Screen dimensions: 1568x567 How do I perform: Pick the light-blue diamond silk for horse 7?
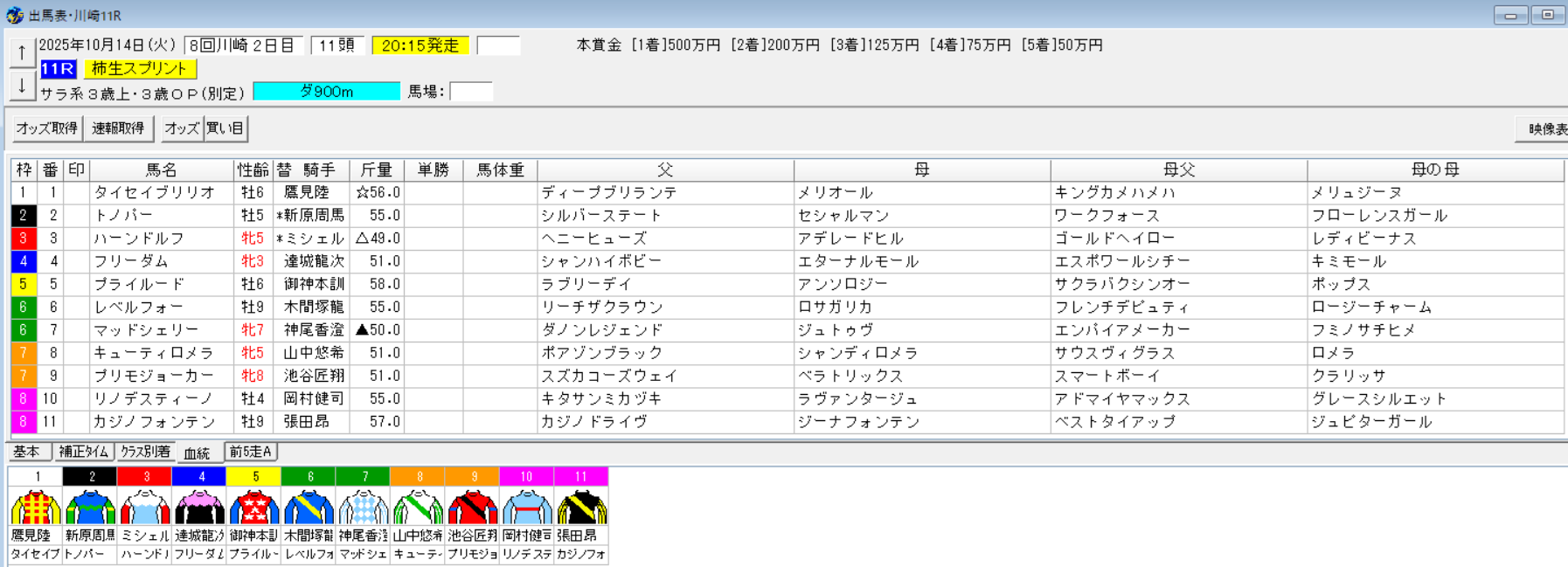(x=364, y=507)
